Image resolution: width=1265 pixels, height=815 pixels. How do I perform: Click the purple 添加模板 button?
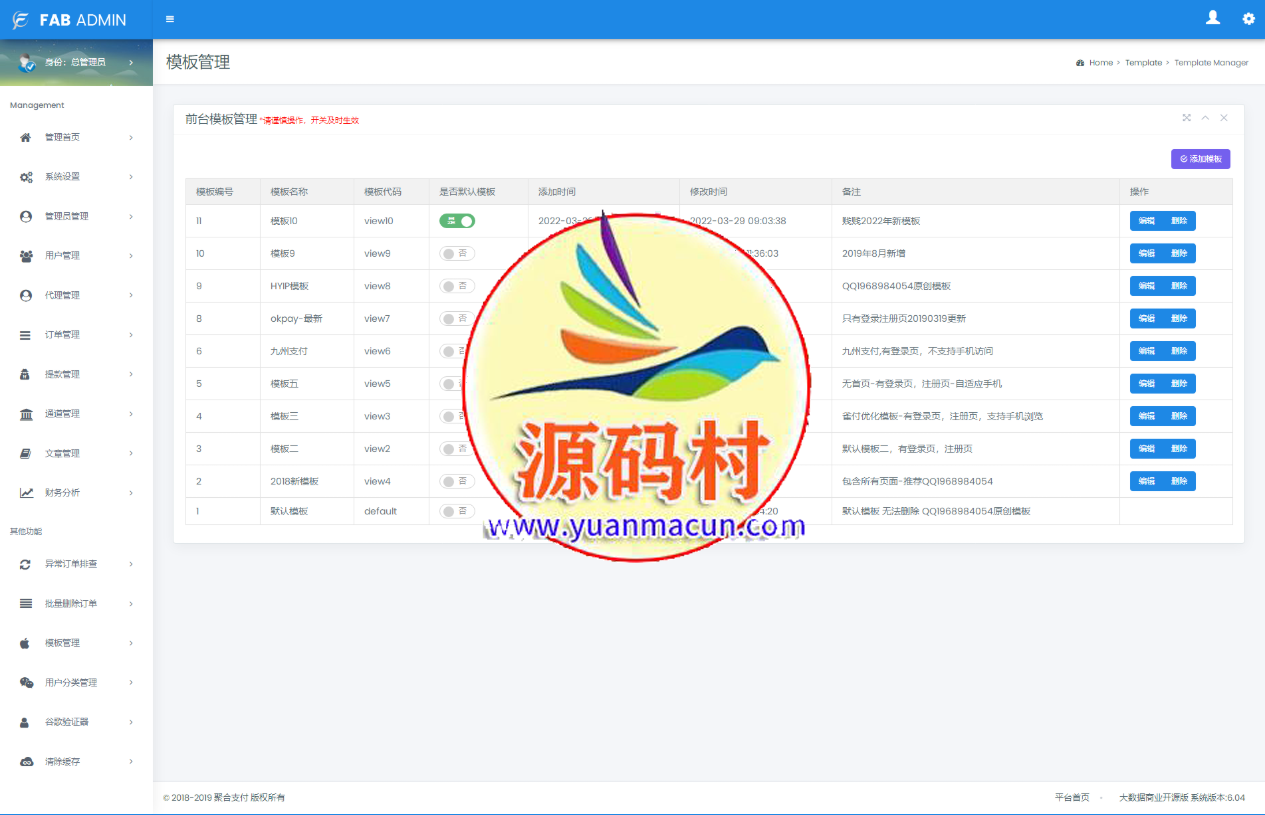click(x=1200, y=159)
